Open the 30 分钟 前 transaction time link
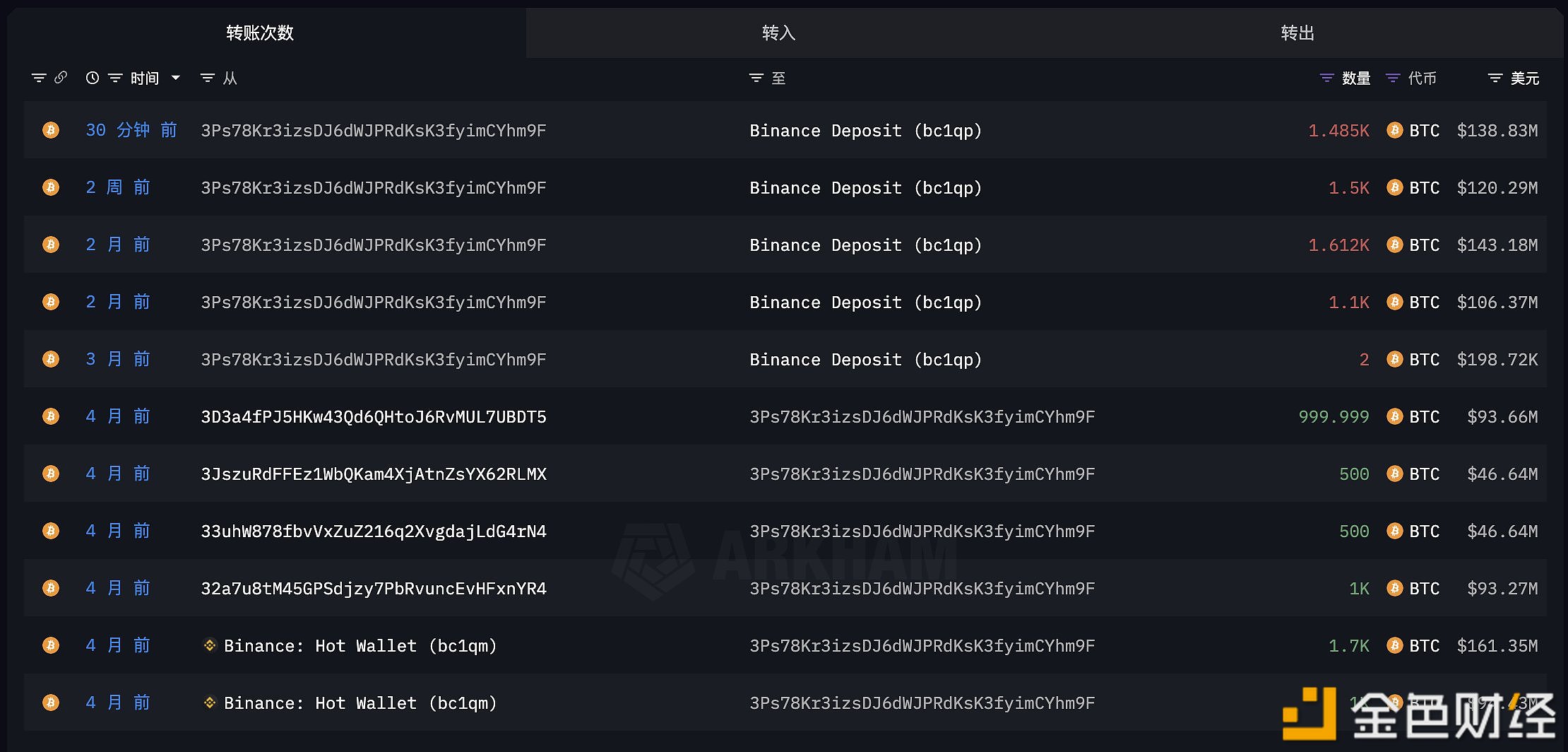The width and height of the screenshot is (1568, 752). (x=131, y=130)
